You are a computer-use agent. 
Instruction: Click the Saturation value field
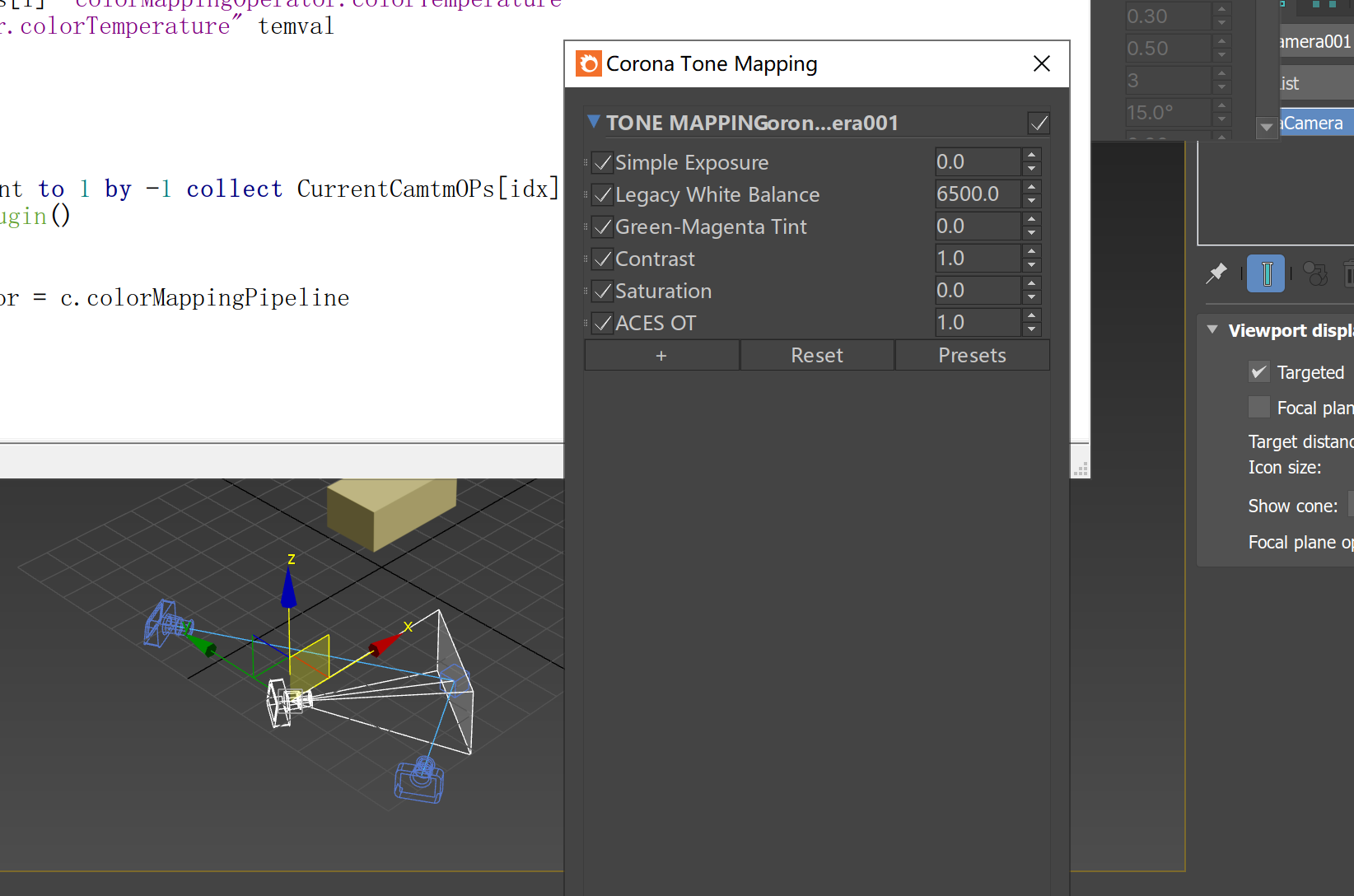(978, 291)
